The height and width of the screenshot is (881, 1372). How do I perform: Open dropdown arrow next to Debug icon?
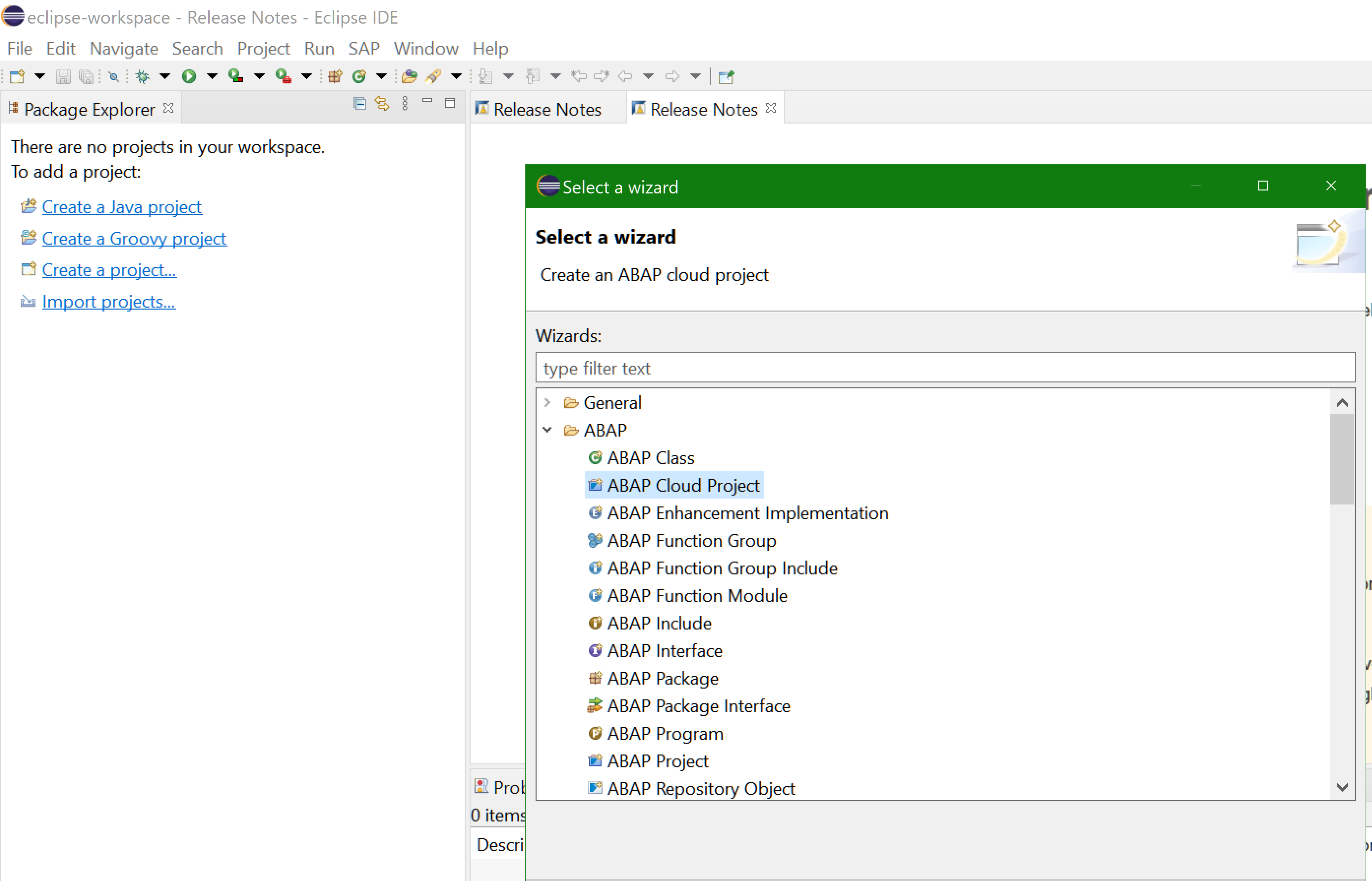pos(165,76)
